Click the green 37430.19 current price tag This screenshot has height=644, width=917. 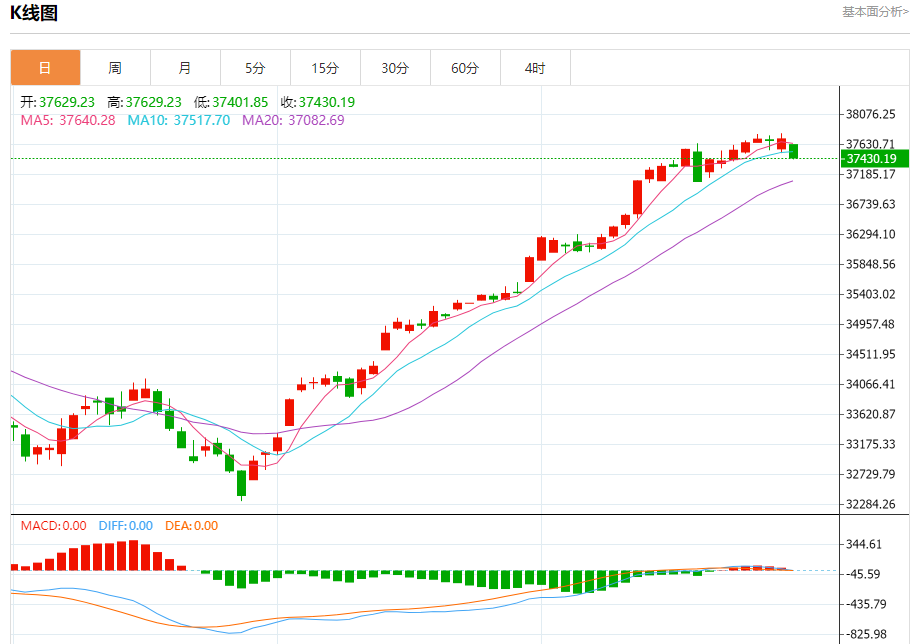click(874, 159)
